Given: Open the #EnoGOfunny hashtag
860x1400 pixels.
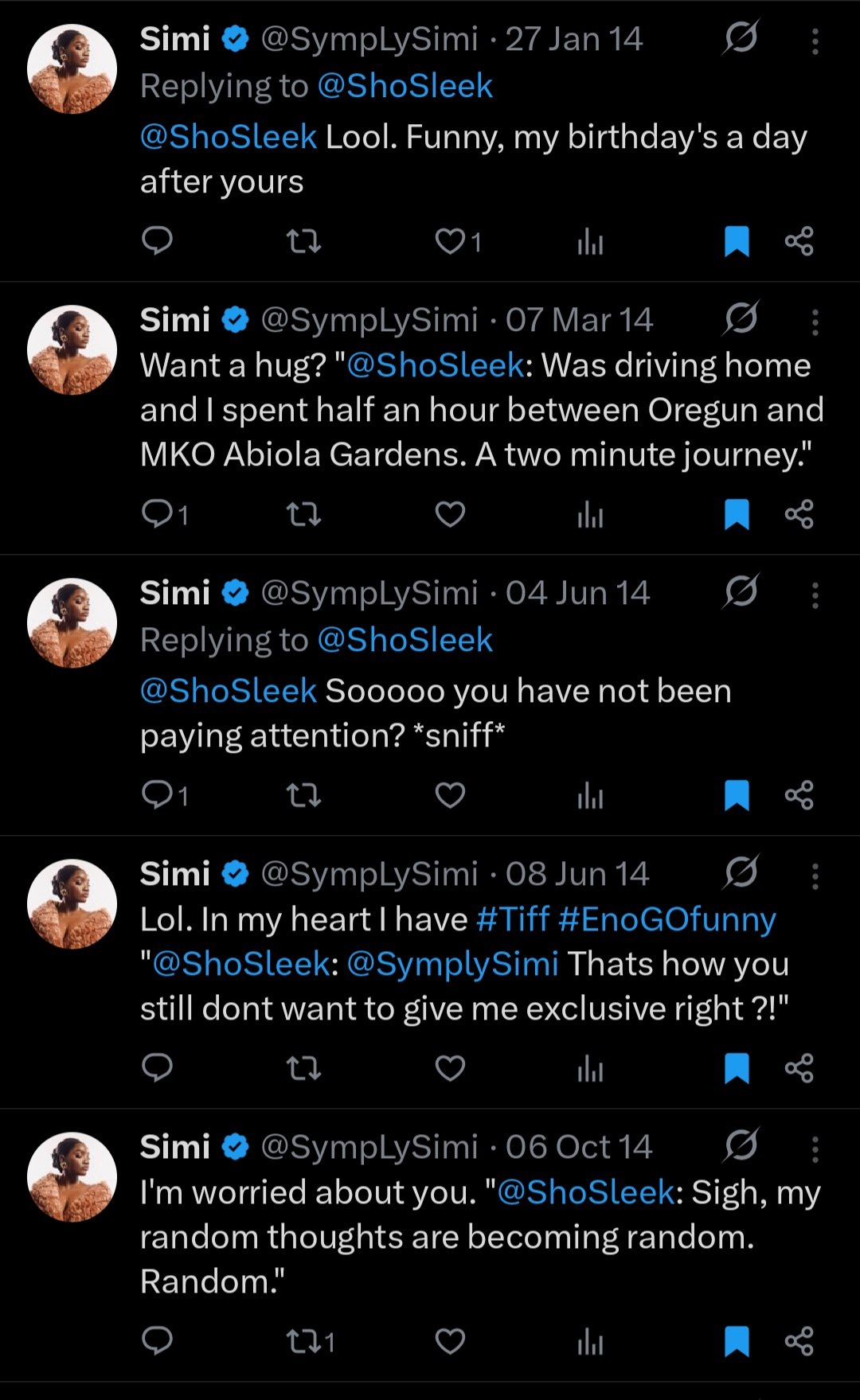Looking at the screenshot, I should [x=666, y=919].
